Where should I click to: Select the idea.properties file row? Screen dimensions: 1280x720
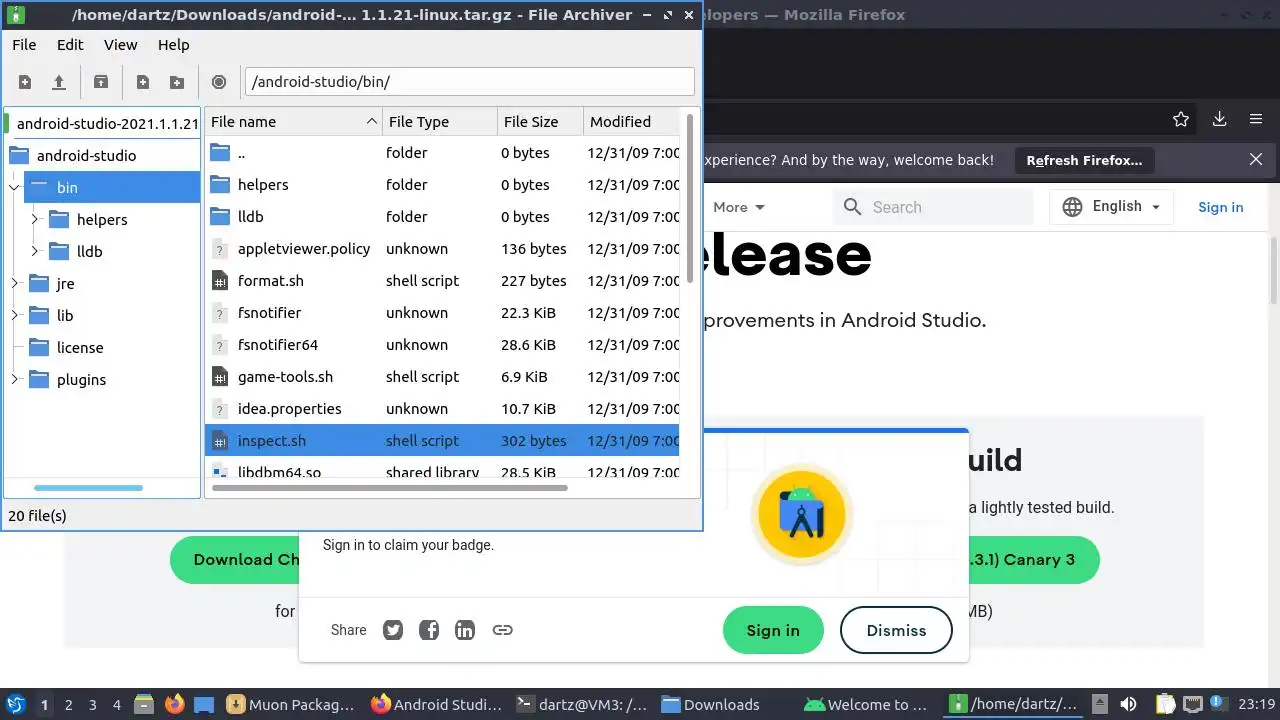tap(442, 409)
